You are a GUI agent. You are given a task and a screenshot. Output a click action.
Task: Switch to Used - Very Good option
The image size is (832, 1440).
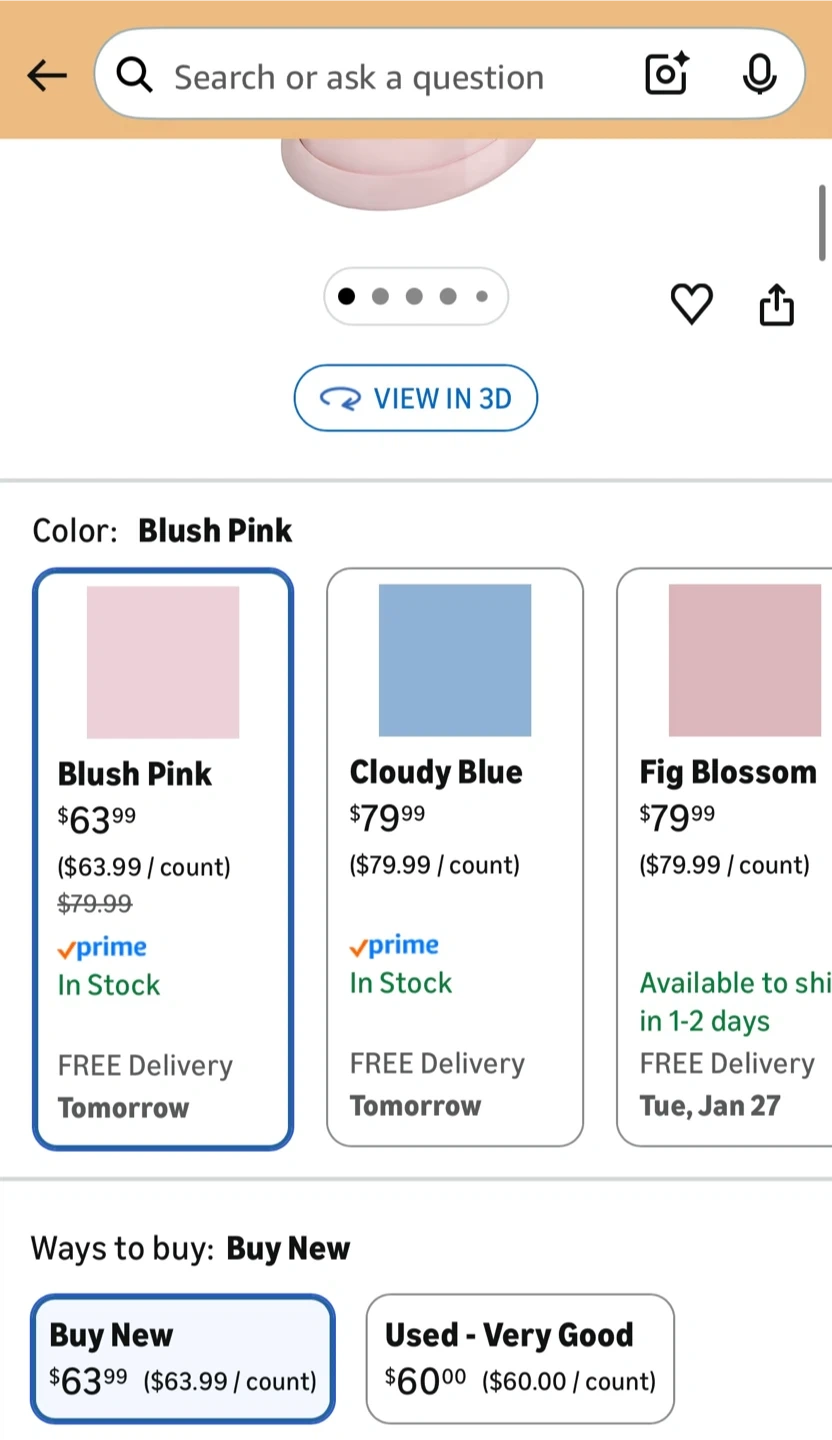[x=520, y=1358]
